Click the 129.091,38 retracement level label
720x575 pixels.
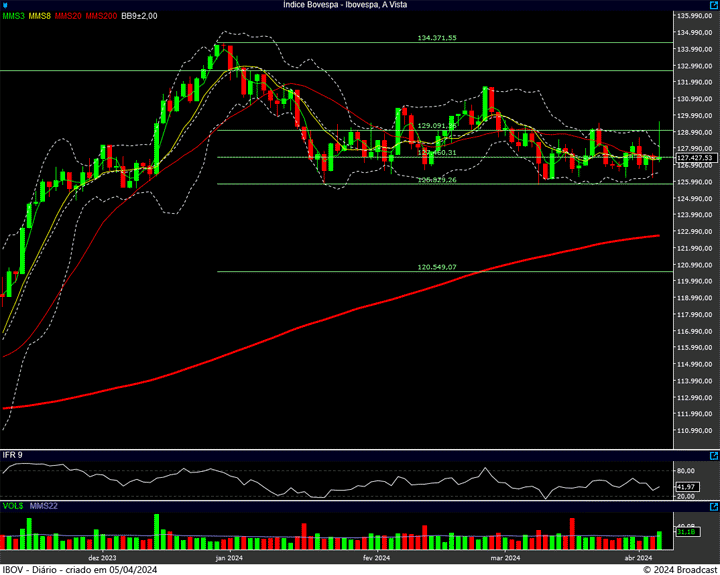(x=436, y=126)
